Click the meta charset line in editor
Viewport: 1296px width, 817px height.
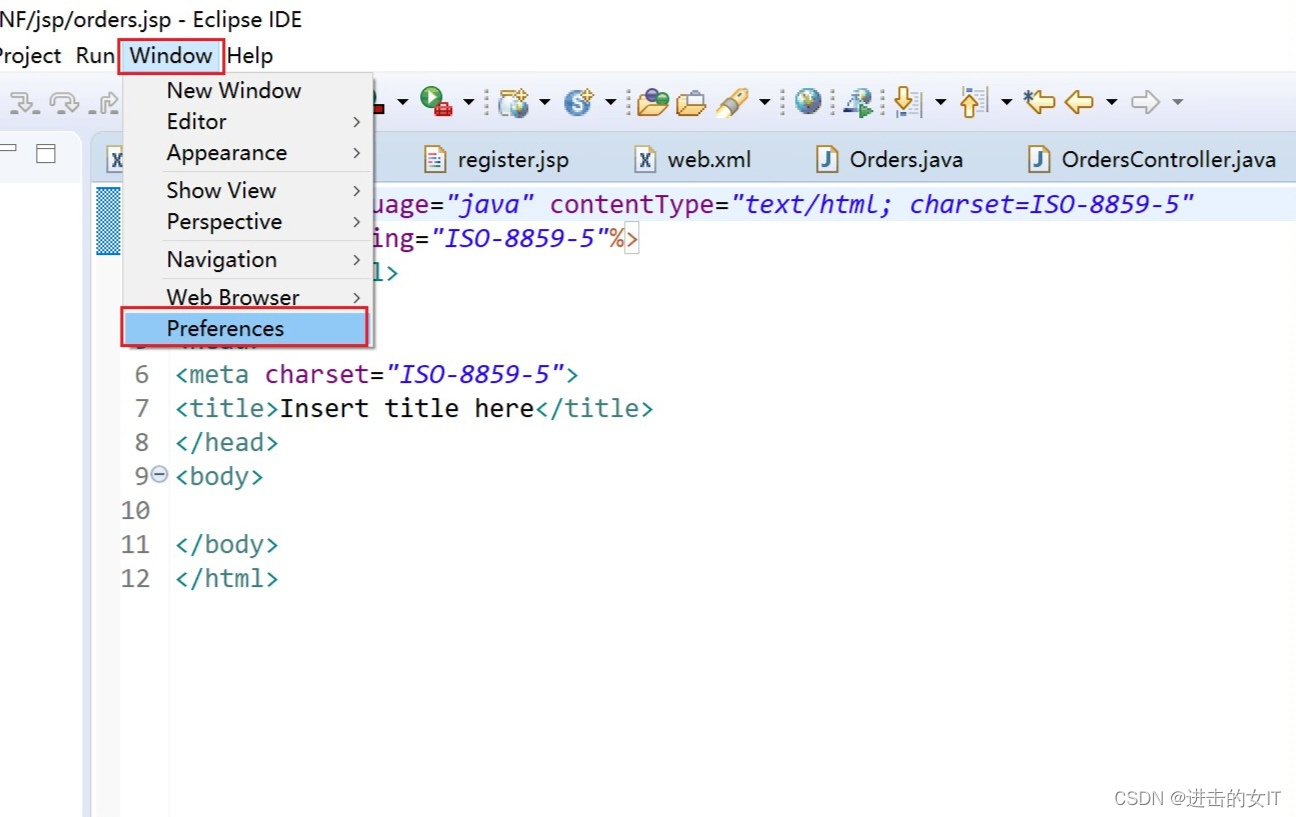pyautogui.click(x=377, y=374)
